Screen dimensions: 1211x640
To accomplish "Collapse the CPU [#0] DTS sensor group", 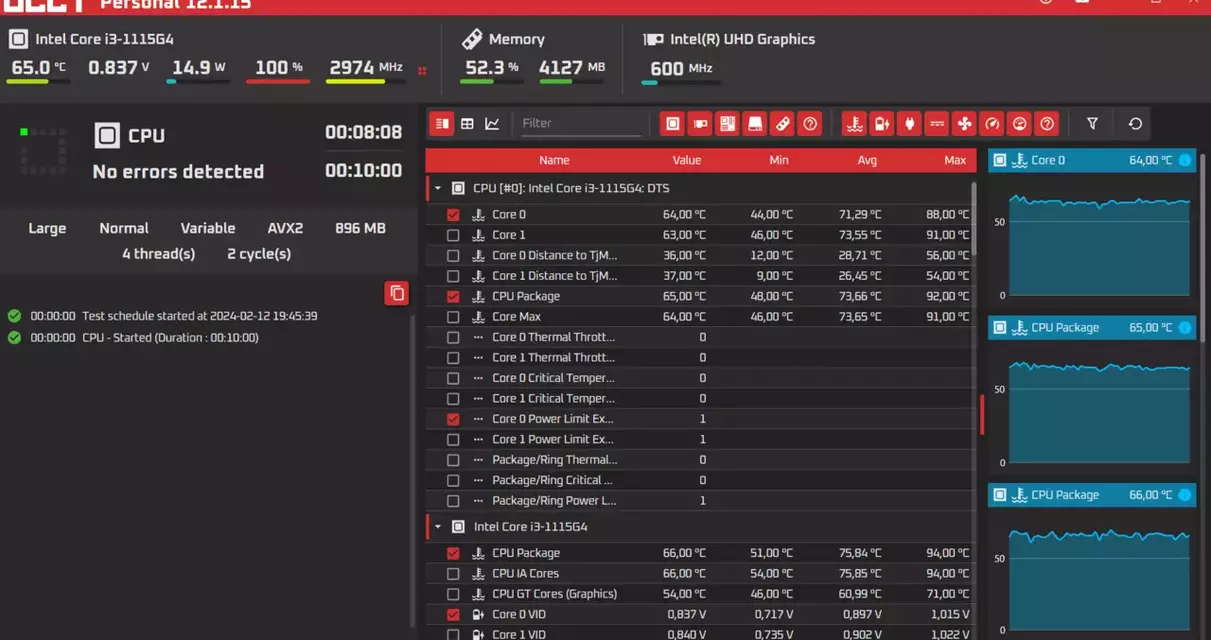I will pos(438,188).
